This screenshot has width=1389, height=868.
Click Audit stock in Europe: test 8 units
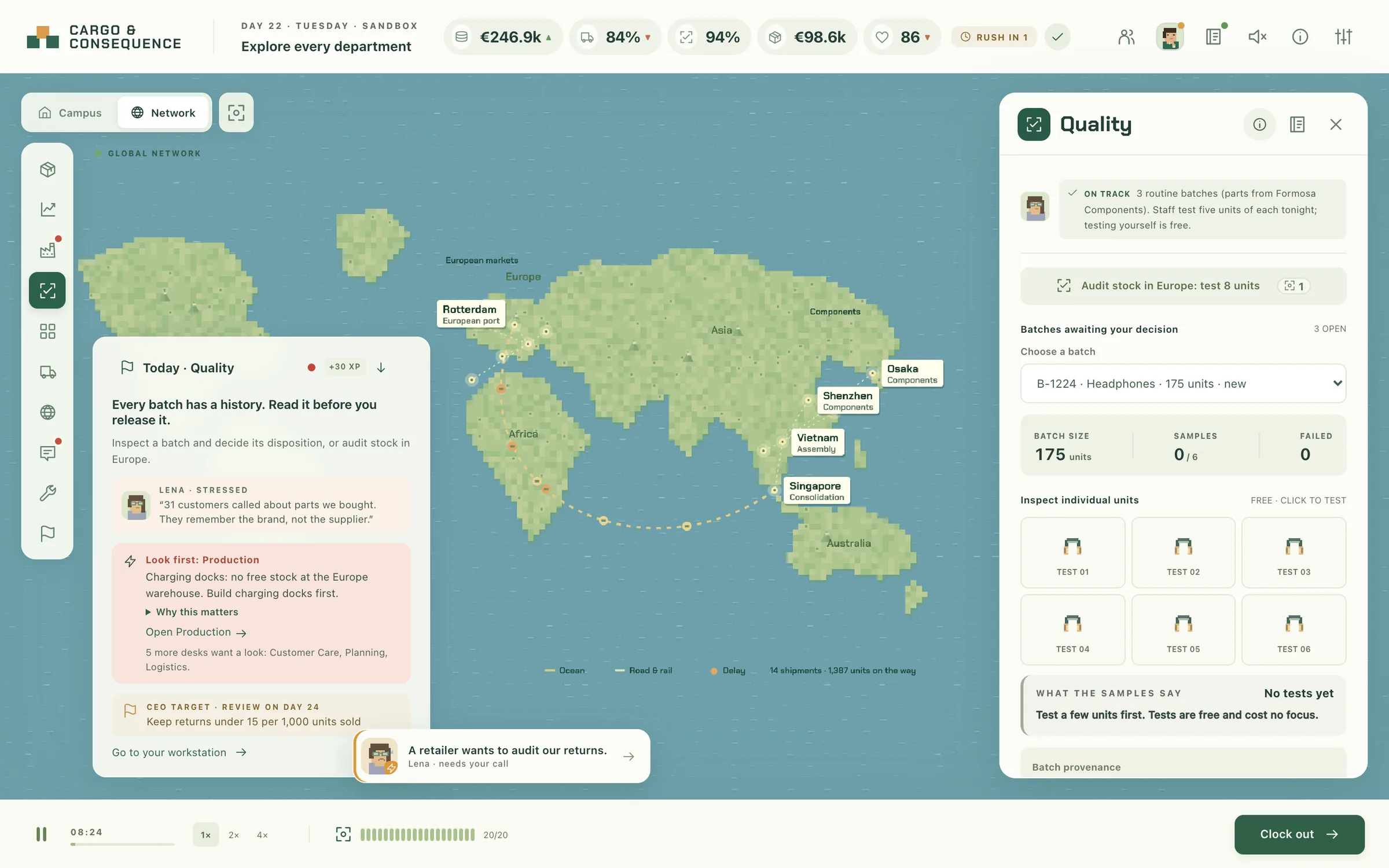[1183, 286]
